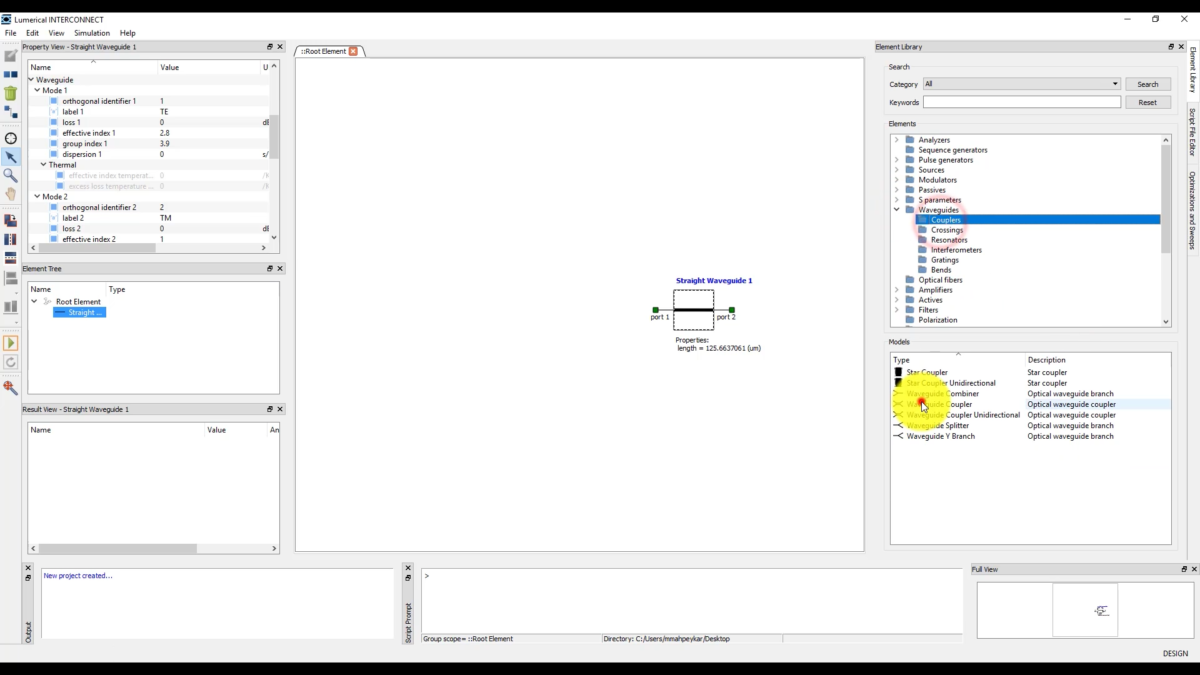
Task: Click the green play Run simulation icon
Action: click(x=11, y=343)
